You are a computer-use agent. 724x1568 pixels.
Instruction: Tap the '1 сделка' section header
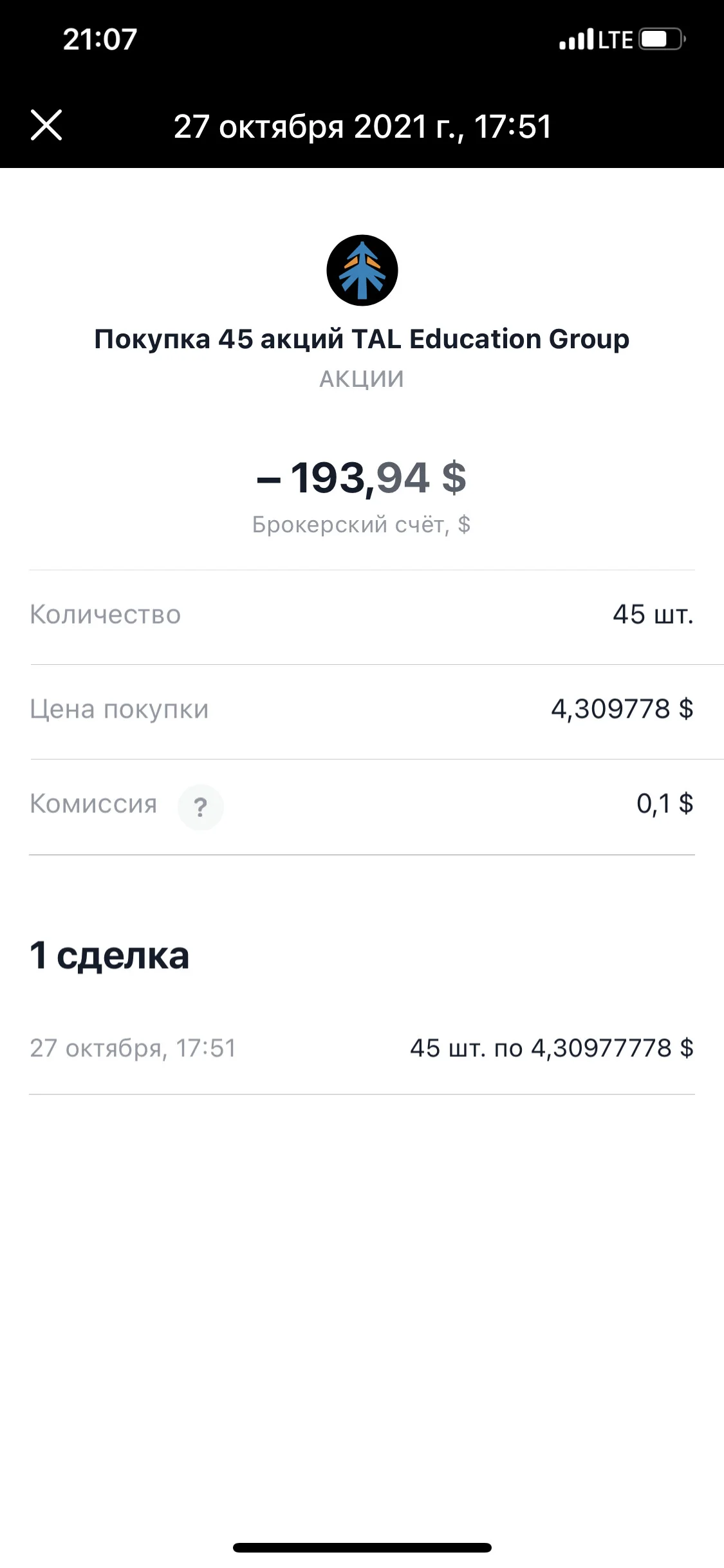(109, 955)
